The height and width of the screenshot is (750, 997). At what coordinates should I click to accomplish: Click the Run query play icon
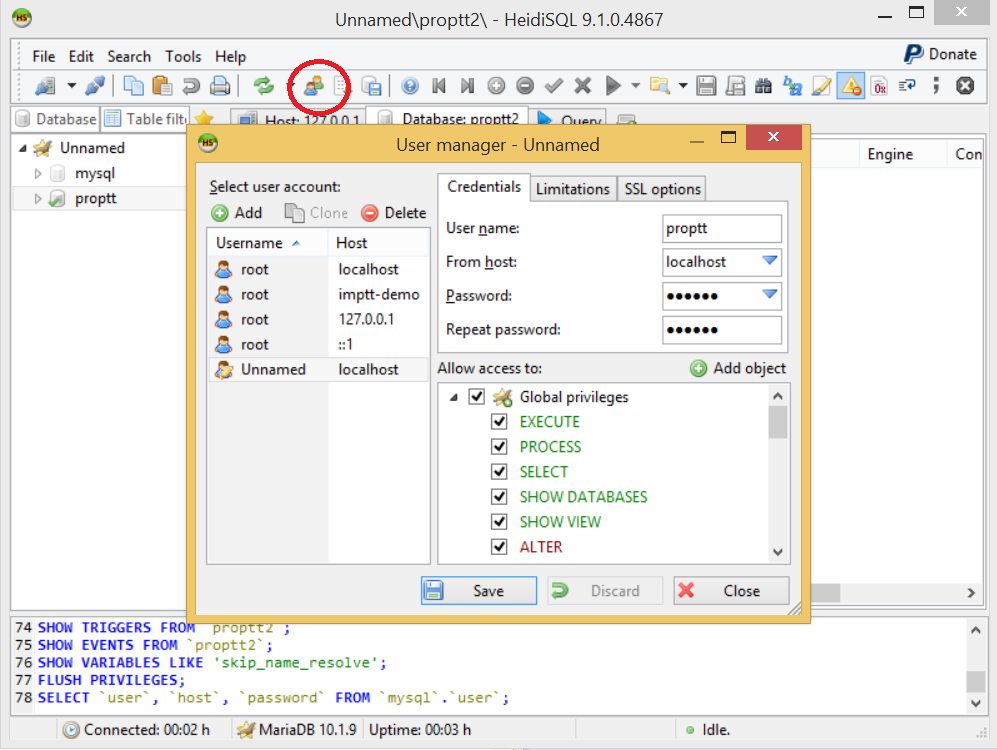pyautogui.click(x=613, y=86)
